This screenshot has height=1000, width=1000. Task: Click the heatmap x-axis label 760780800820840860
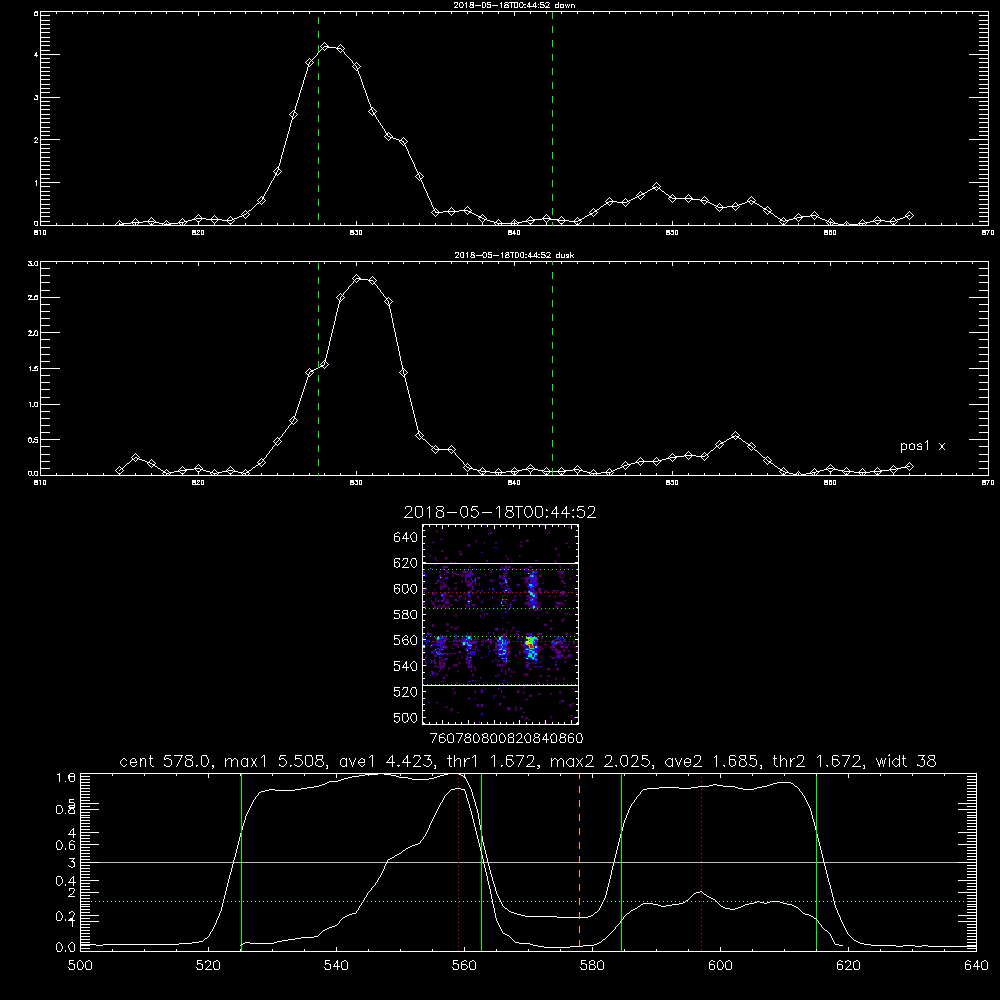pos(507,739)
